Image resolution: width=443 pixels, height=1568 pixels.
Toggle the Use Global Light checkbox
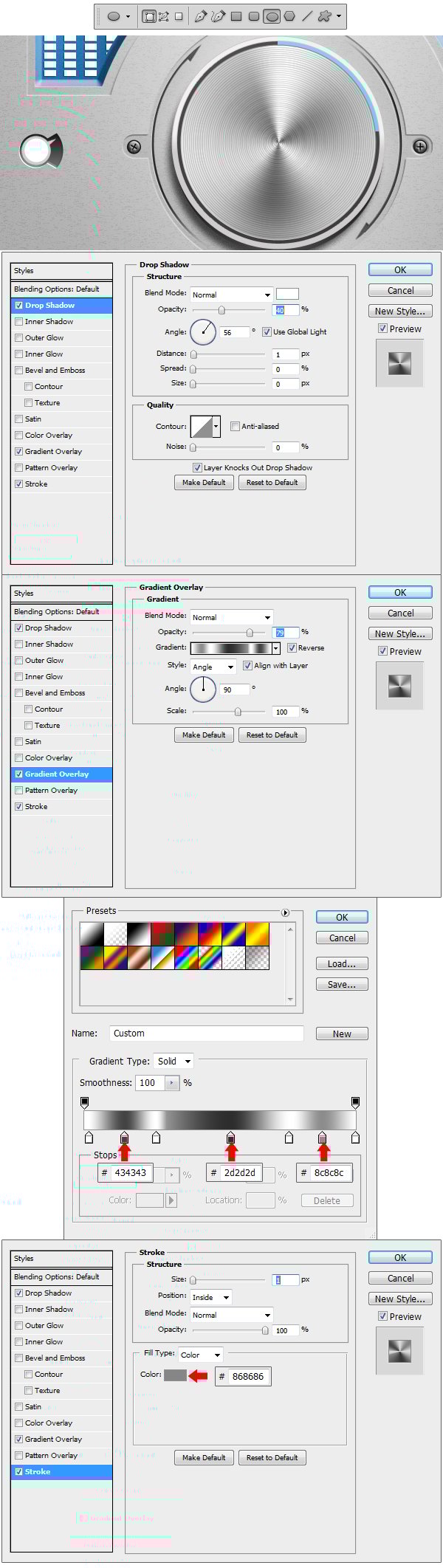point(267,332)
